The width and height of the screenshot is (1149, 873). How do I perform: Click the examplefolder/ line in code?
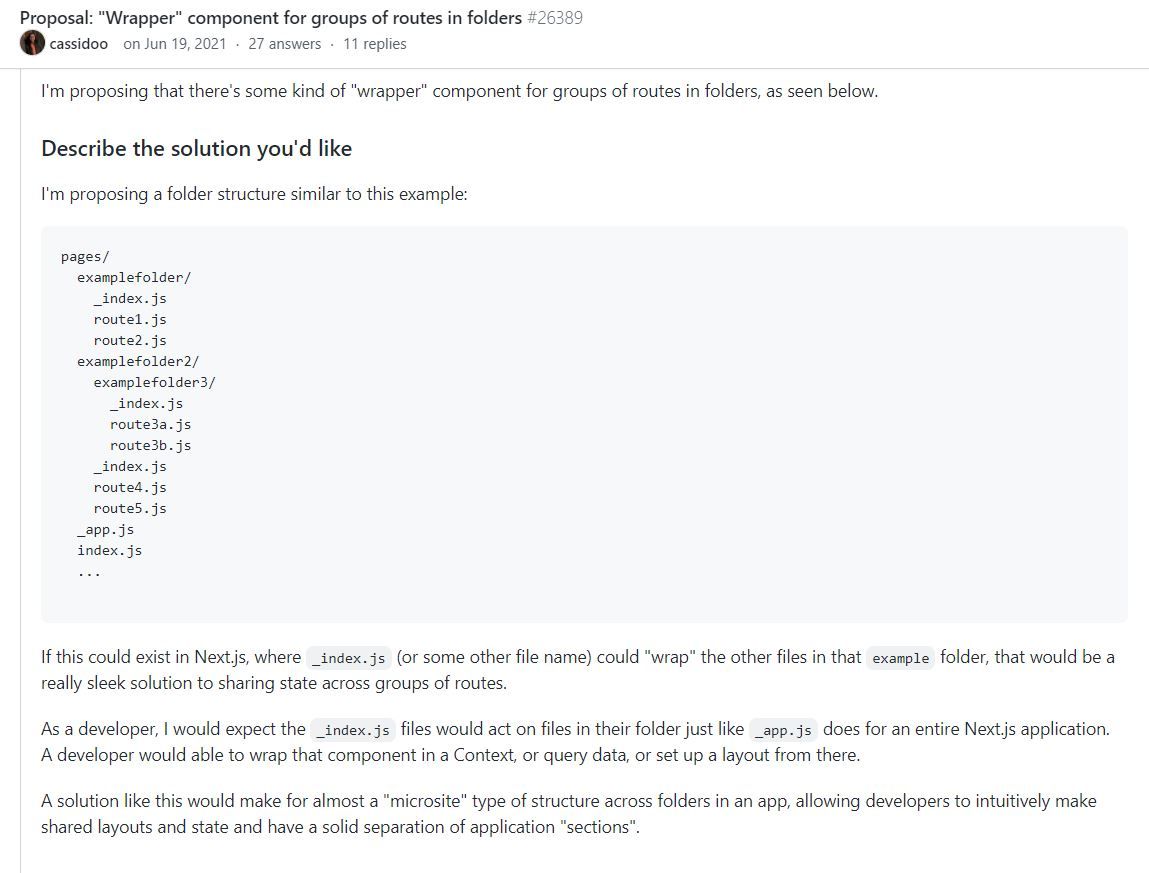[x=134, y=278]
